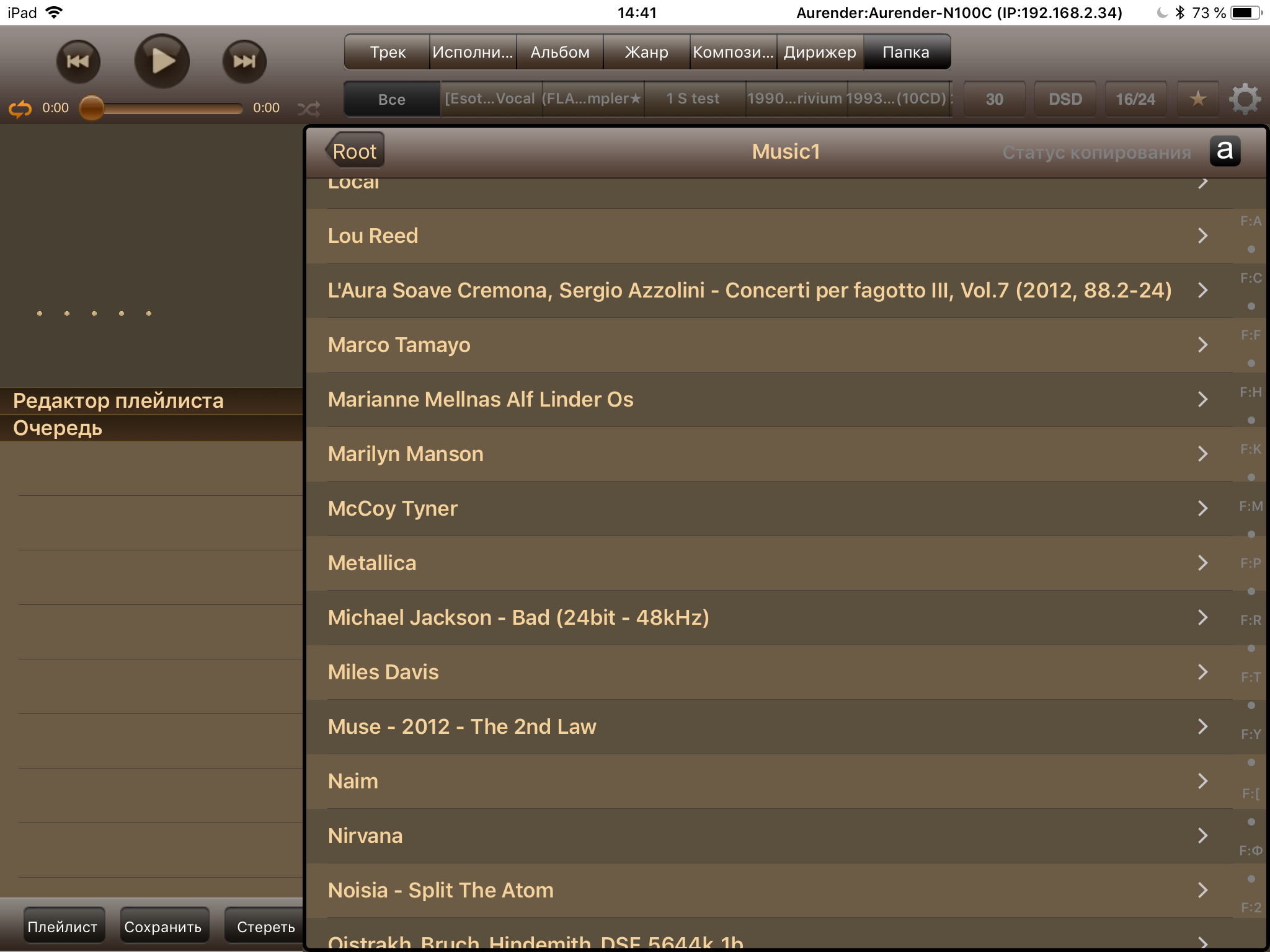Image resolution: width=1270 pixels, height=952 pixels.
Task: Tap the 'a' alphabet index icon
Action: pos(1225,151)
